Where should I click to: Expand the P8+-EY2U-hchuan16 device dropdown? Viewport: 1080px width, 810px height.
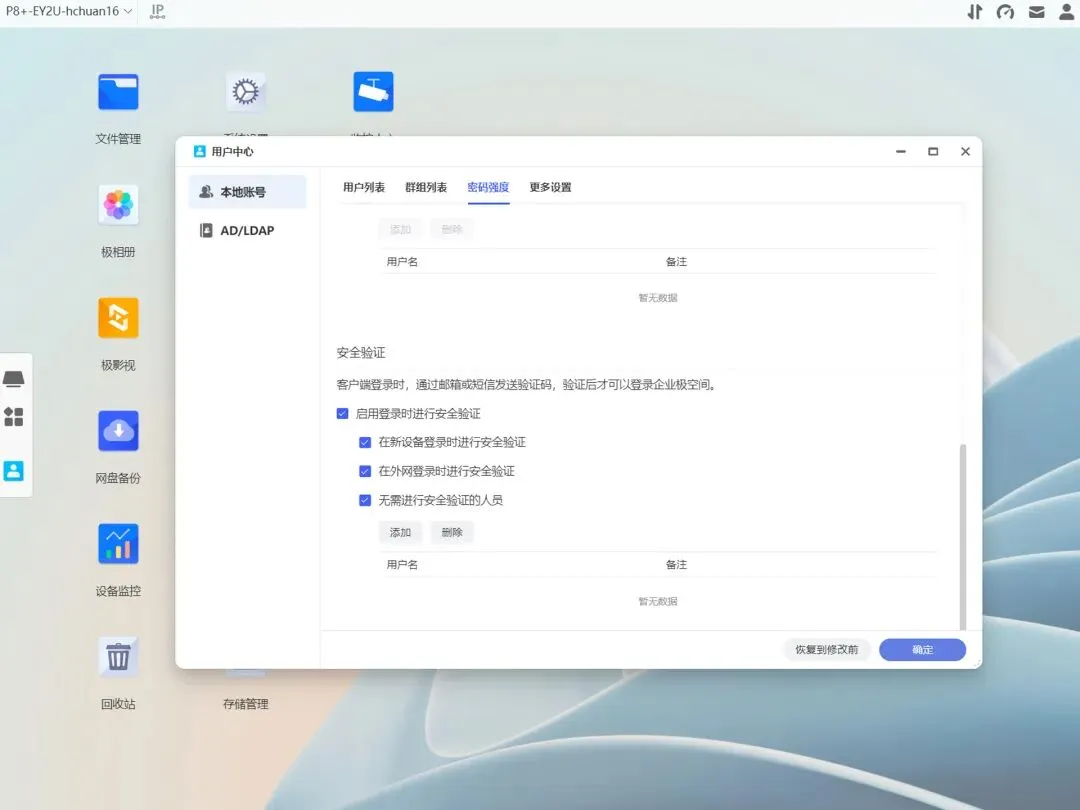tap(69, 11)
